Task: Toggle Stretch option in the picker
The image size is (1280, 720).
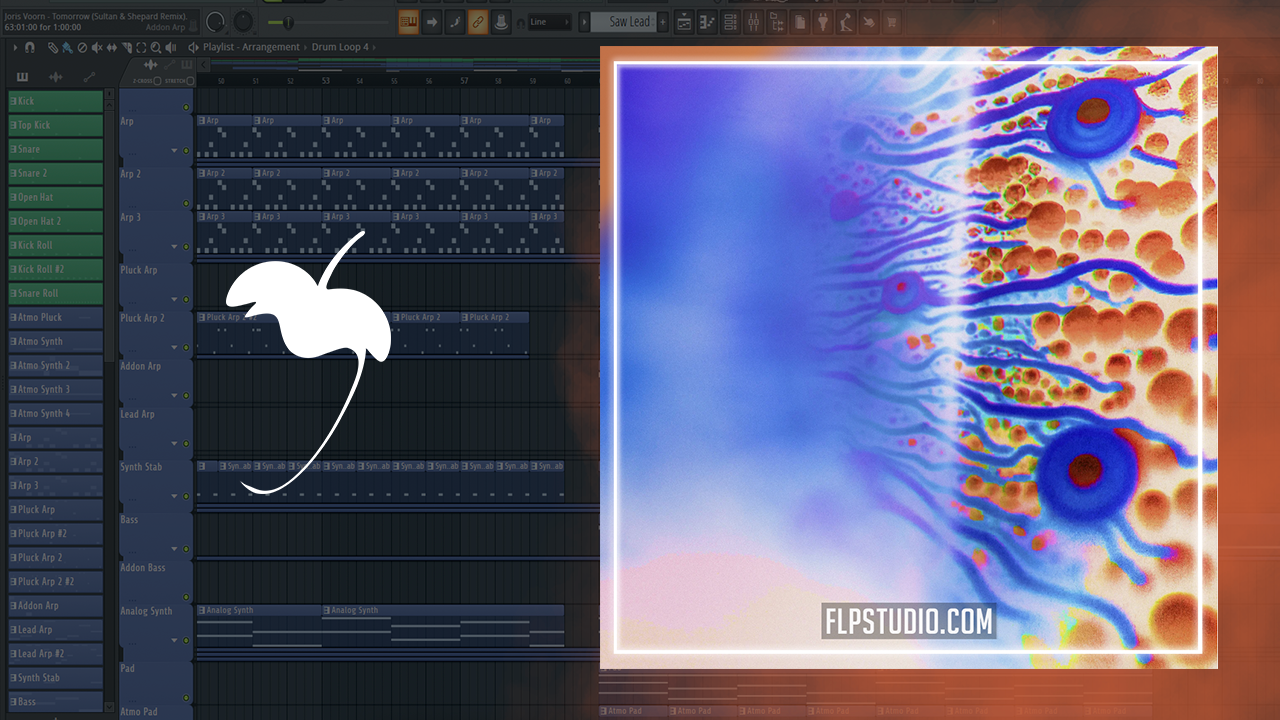Action: 188,80
